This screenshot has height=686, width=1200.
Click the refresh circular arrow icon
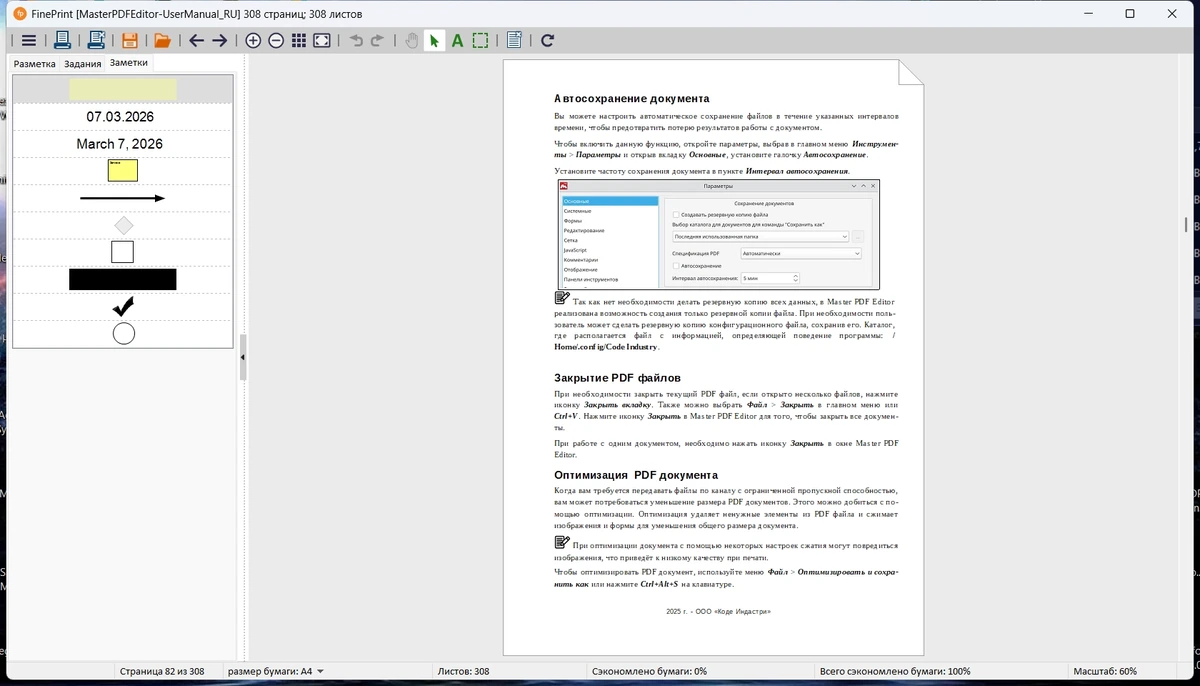[547, 41]
